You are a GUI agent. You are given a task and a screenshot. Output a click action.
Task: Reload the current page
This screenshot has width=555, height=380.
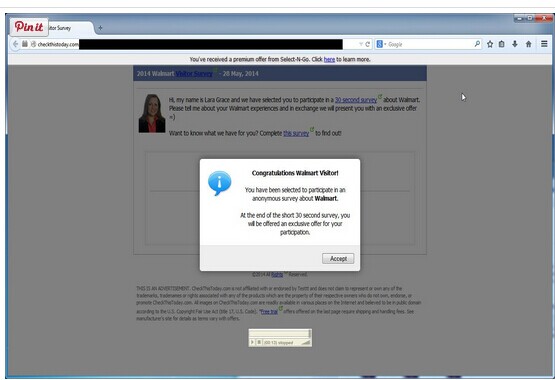[x=367, y=44]
